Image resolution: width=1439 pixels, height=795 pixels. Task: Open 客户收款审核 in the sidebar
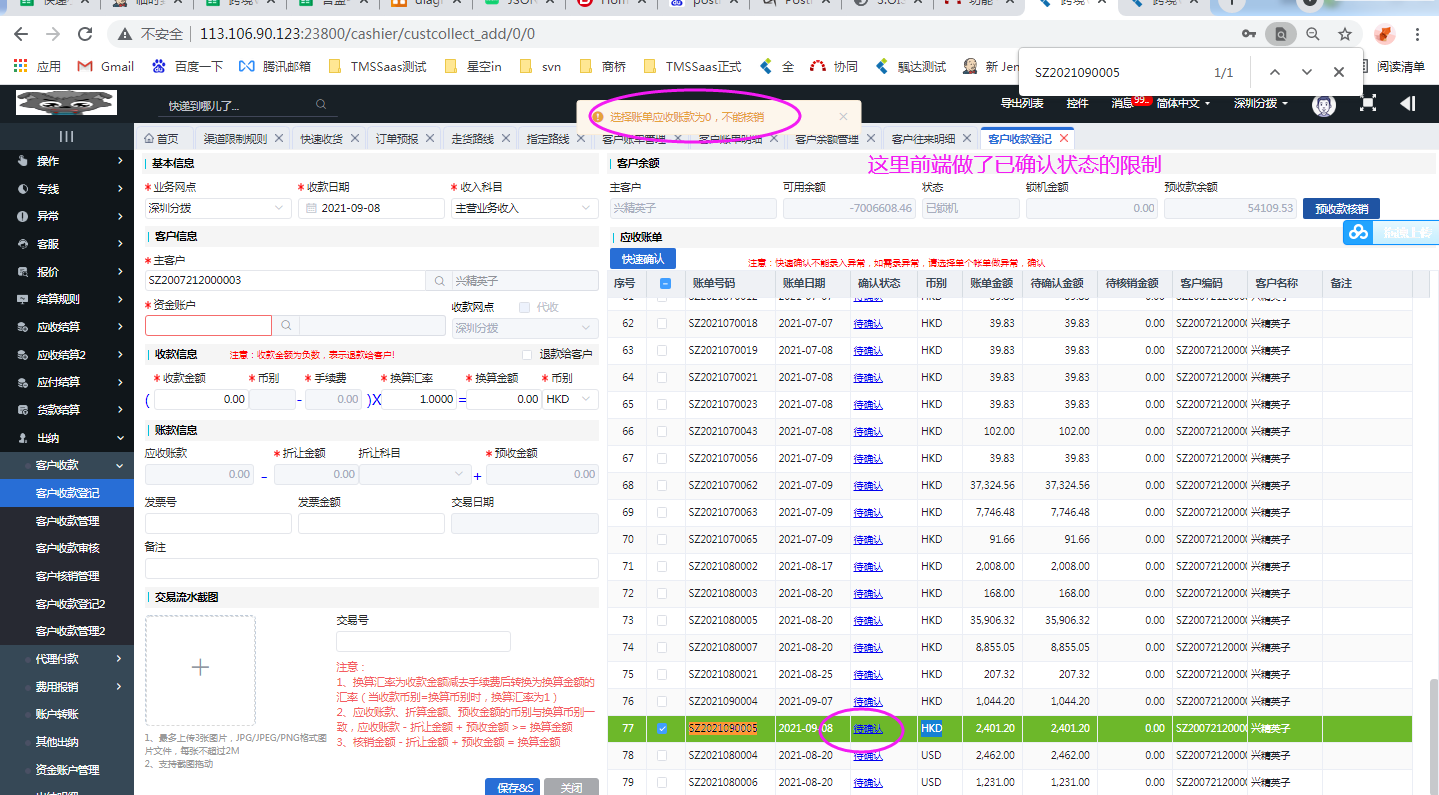[67, 548]
